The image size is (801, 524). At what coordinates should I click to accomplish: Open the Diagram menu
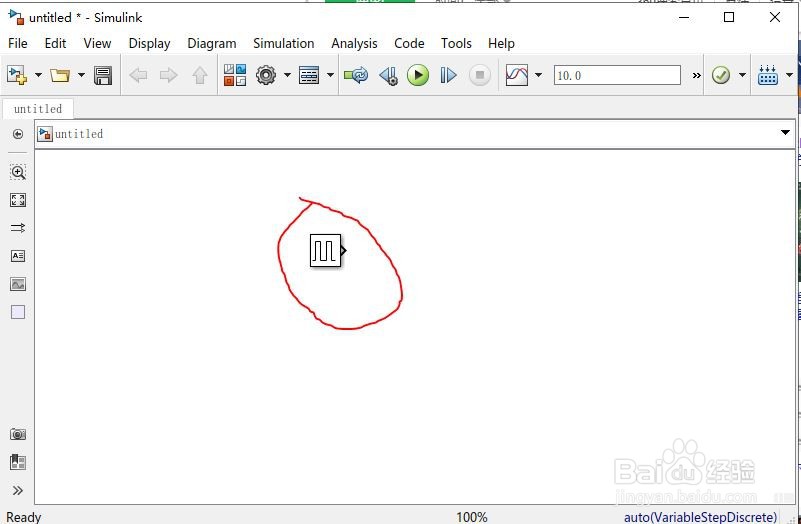(x=211, y=43)
